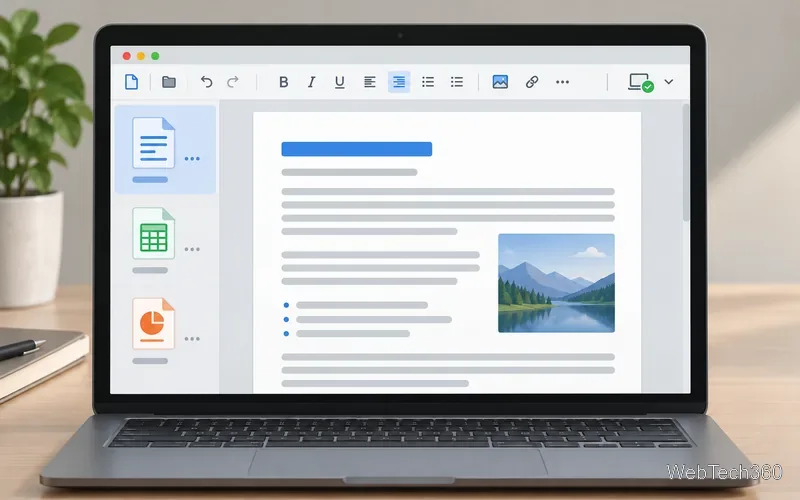Open options menu for the text document
The width and height of the screenshot is (800, 500).
point(192,159)
